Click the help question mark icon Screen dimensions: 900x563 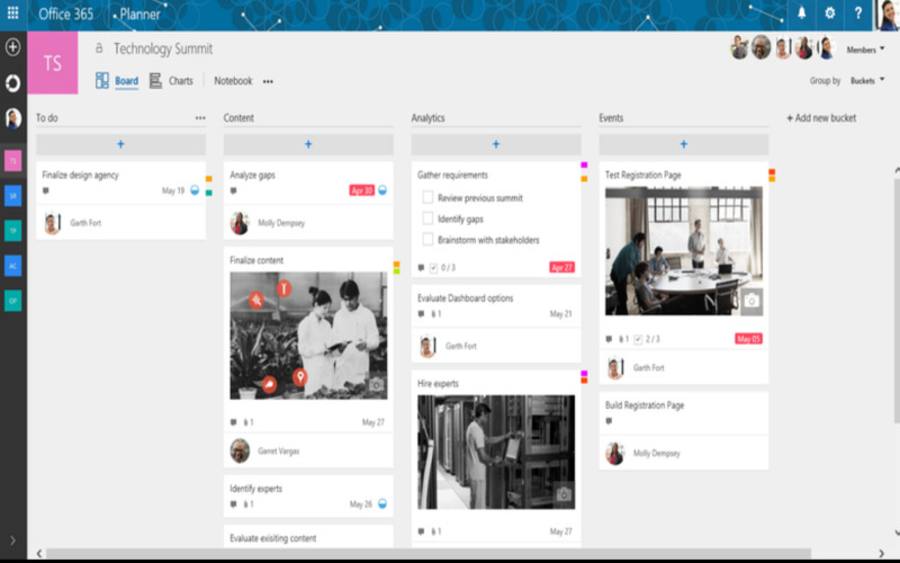[858, 13]
